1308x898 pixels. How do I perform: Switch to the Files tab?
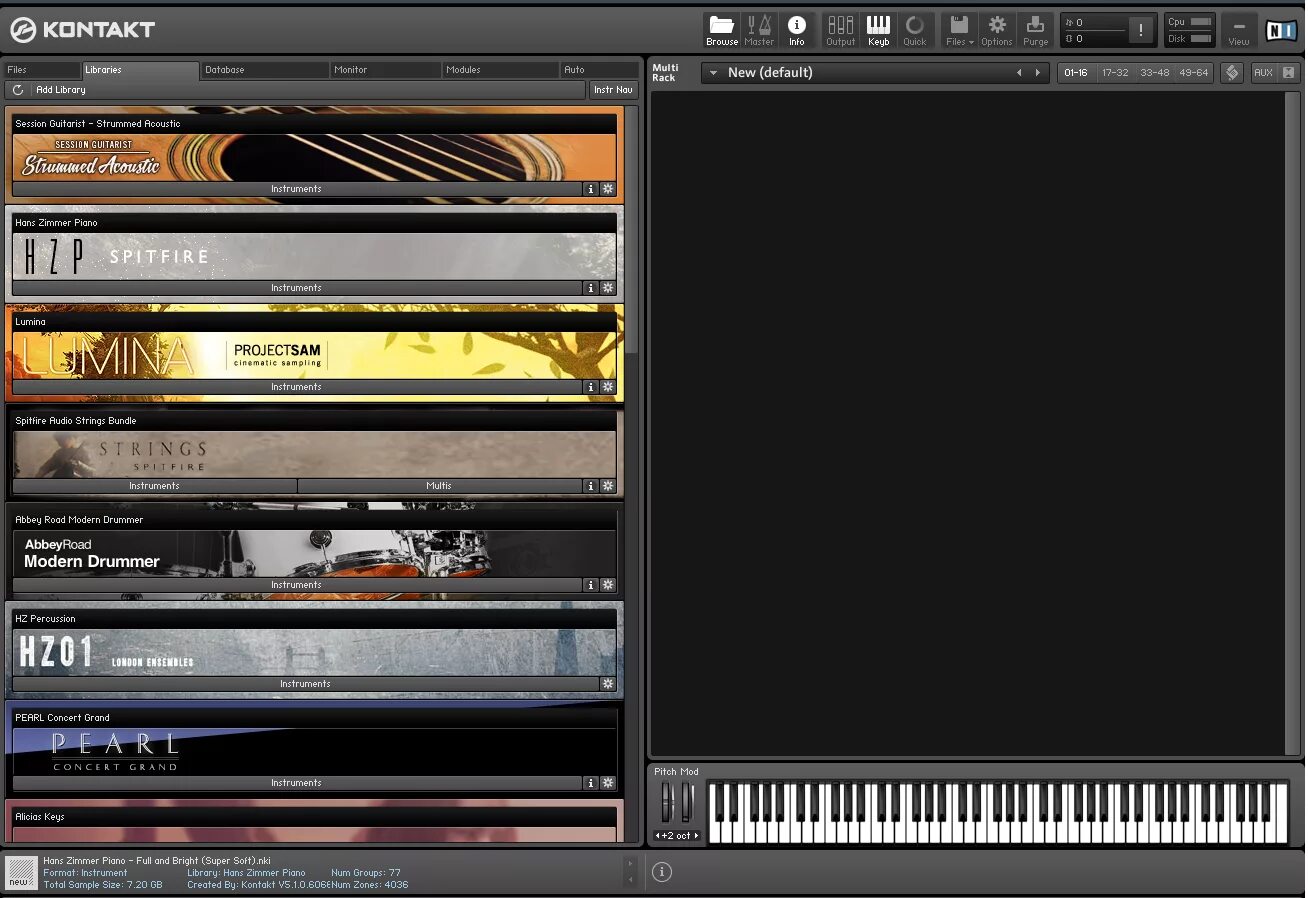coord(42,70)
